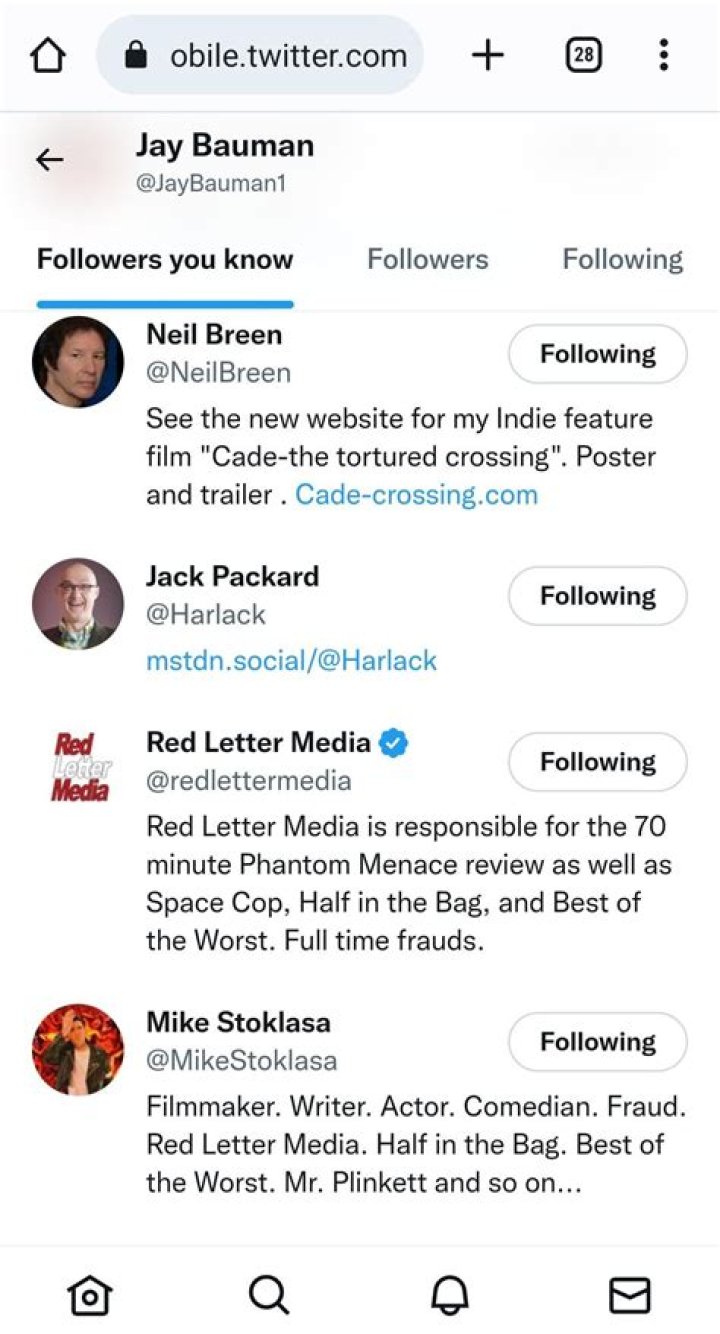Switch to the Followers tab
The height and width of the screenshot is (1334, 720).
(x=427, y=260)
